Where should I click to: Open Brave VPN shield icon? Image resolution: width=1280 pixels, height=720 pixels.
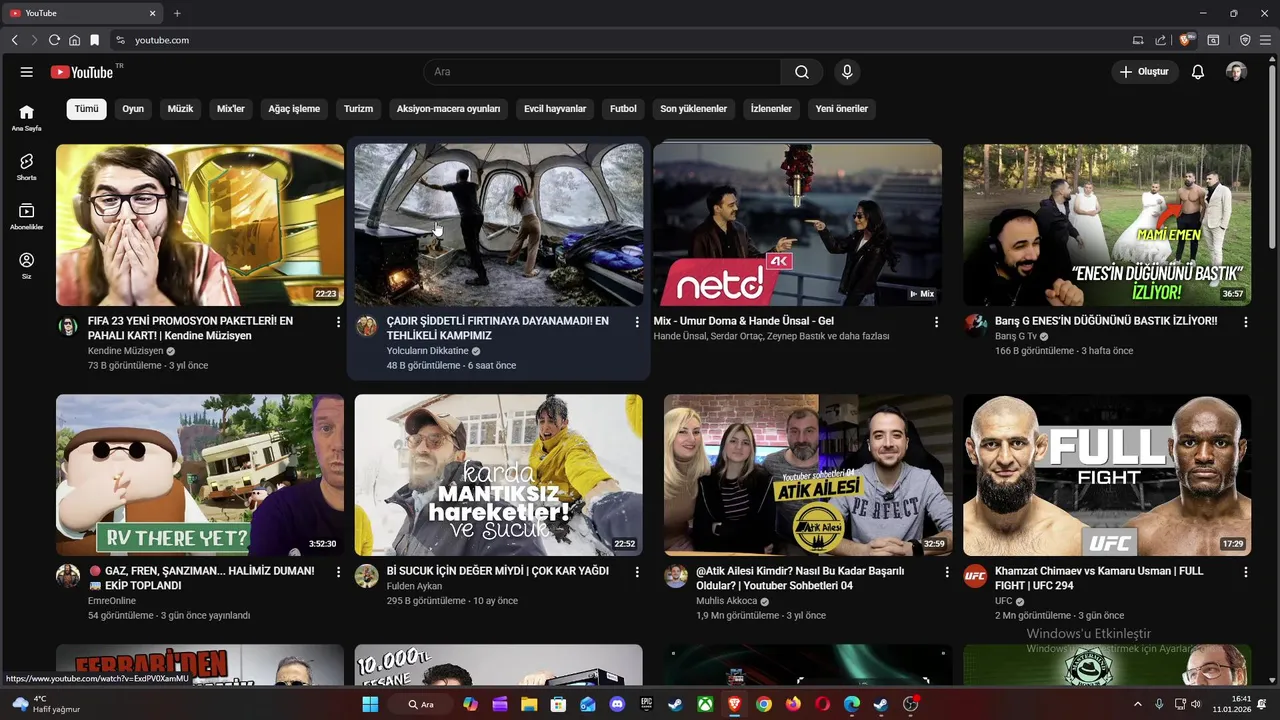(1245, 40)
